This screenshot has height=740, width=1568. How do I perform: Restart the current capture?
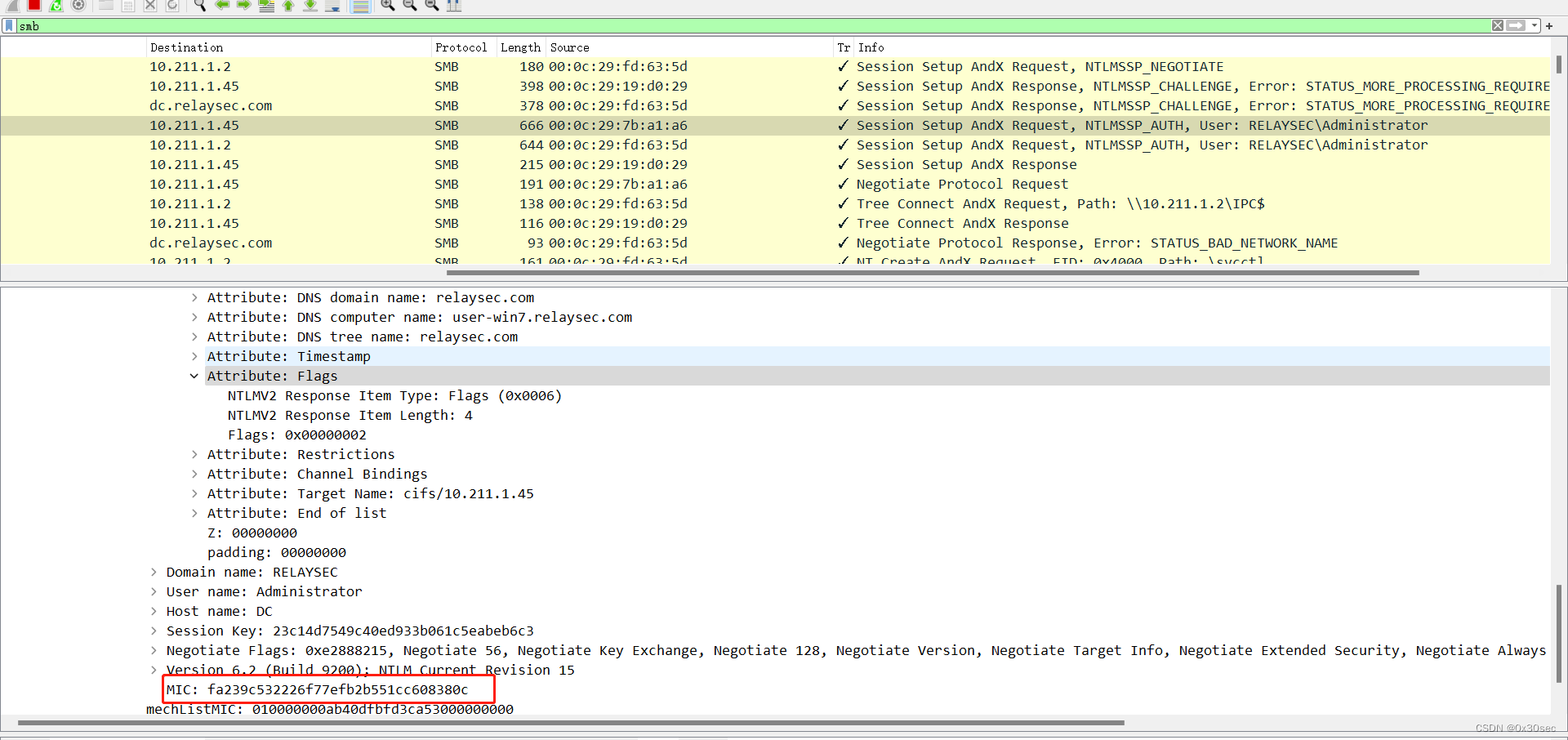(x=56, y=5)
